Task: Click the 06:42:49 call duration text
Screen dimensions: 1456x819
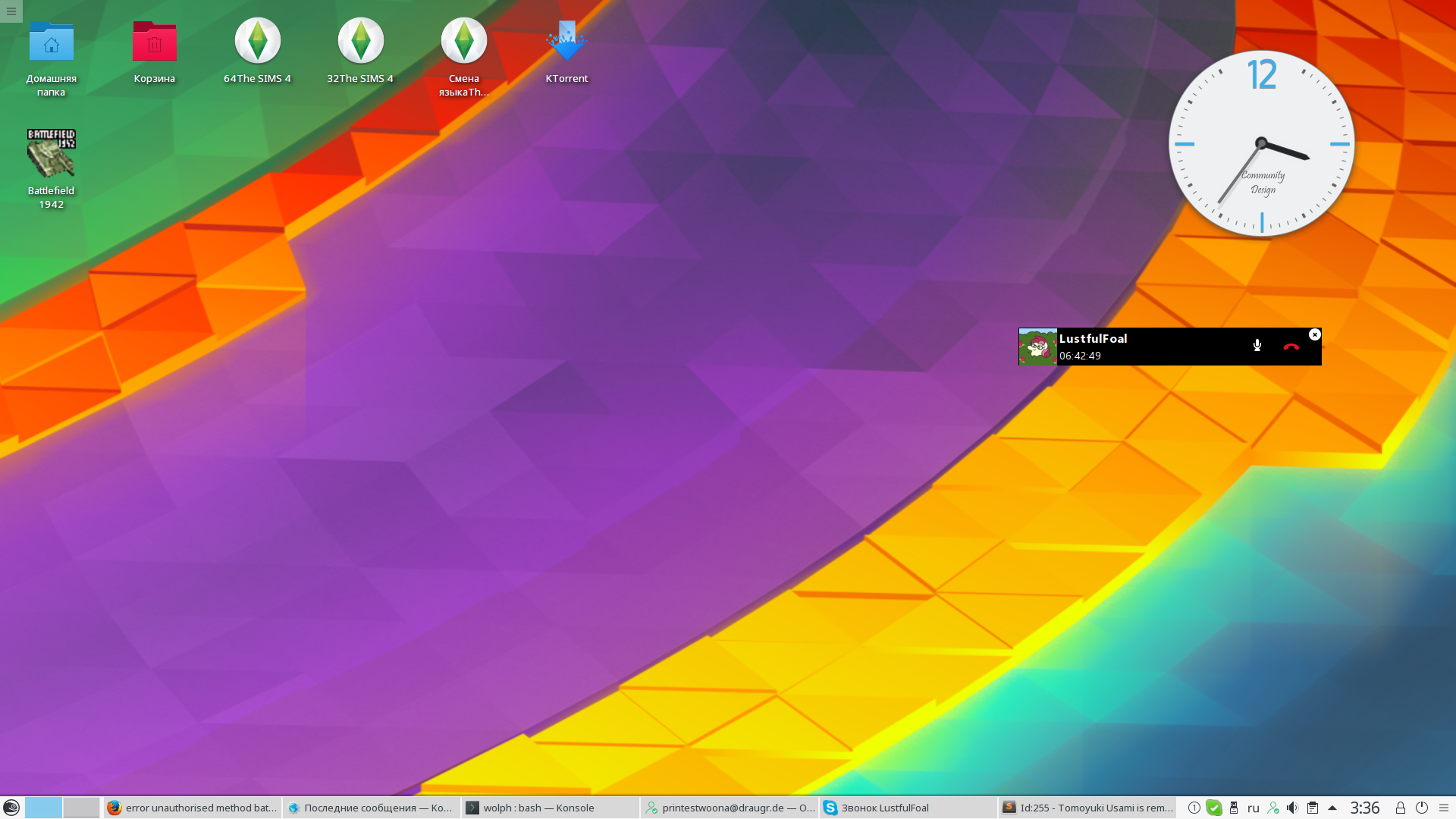Action: pos(1080,356)
